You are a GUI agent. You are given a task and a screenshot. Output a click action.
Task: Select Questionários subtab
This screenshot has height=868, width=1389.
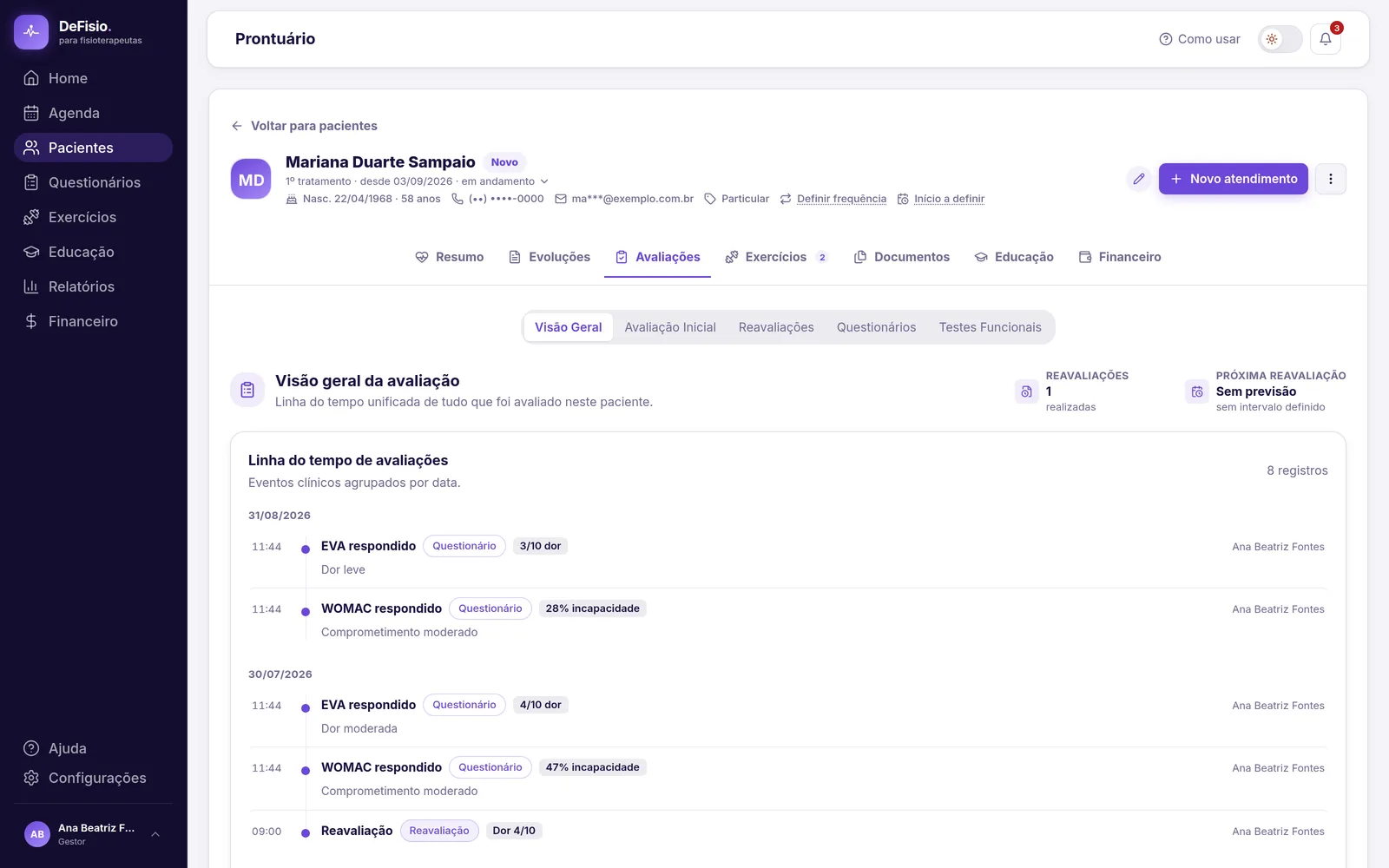pos(877,327)
